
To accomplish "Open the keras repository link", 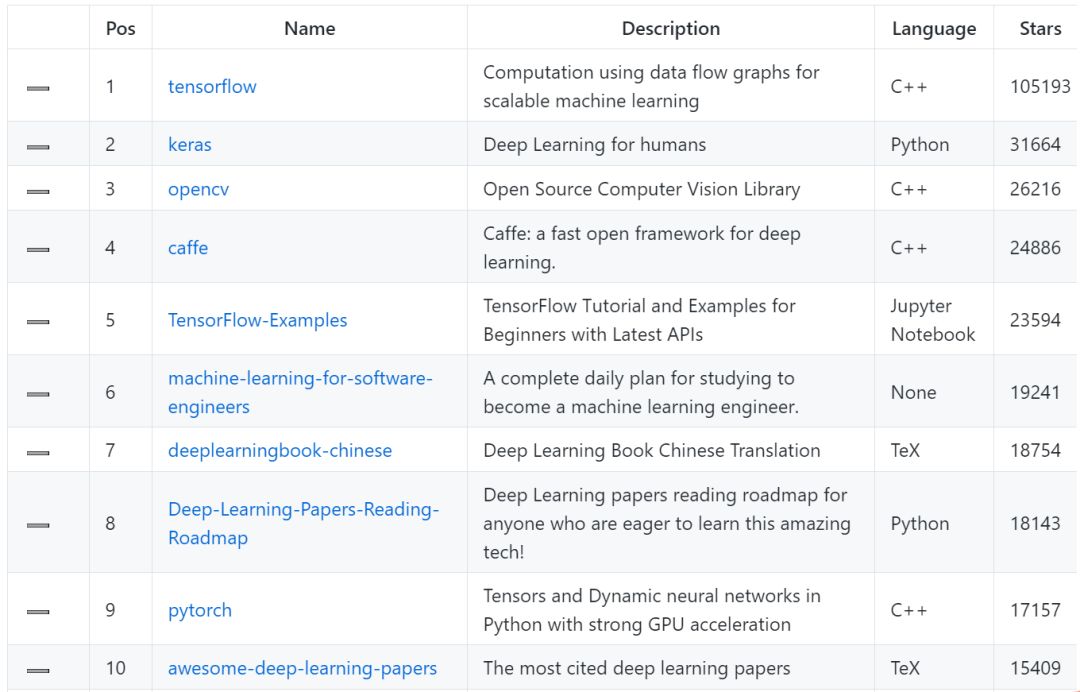I will coord(190,144).
